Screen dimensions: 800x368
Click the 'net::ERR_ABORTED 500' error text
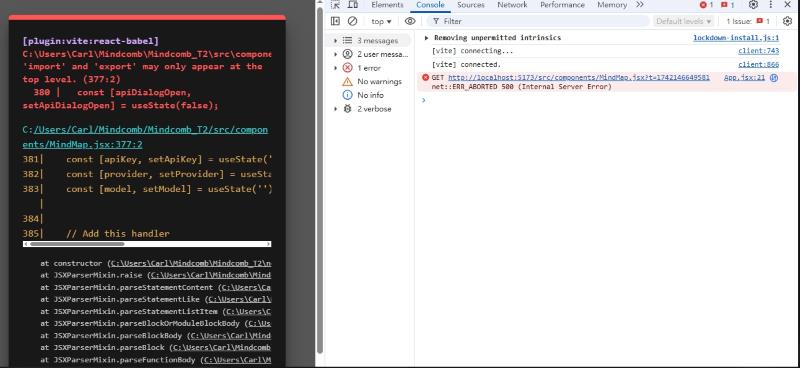[521, 87]
